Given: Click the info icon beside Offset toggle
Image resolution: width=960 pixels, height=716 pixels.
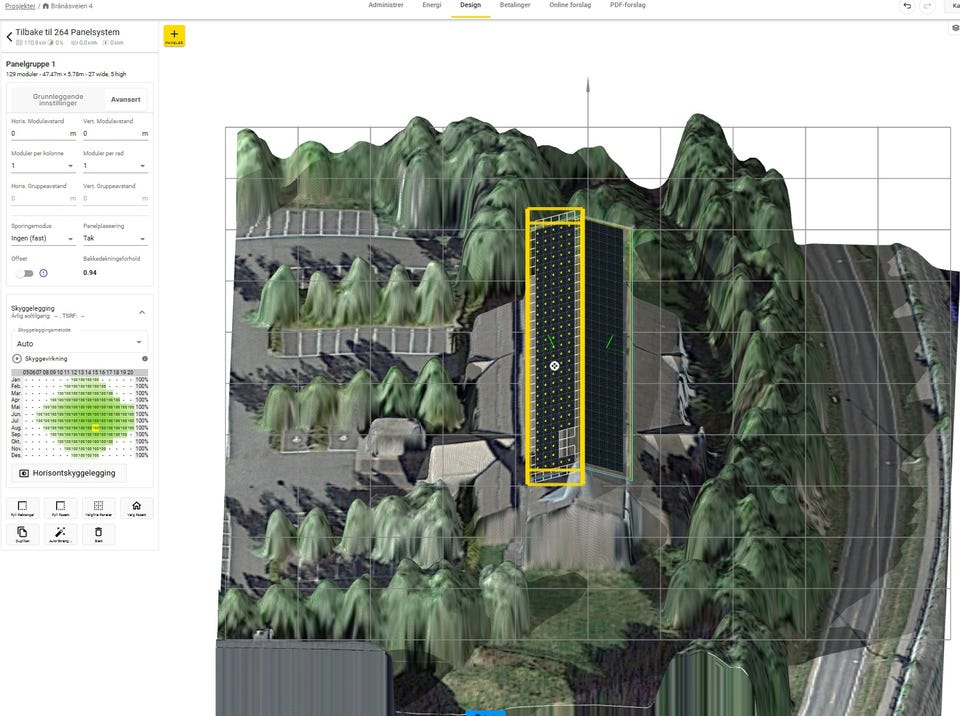Looking at the screenshot, I should pyautogui.click(x=43, y=273).
